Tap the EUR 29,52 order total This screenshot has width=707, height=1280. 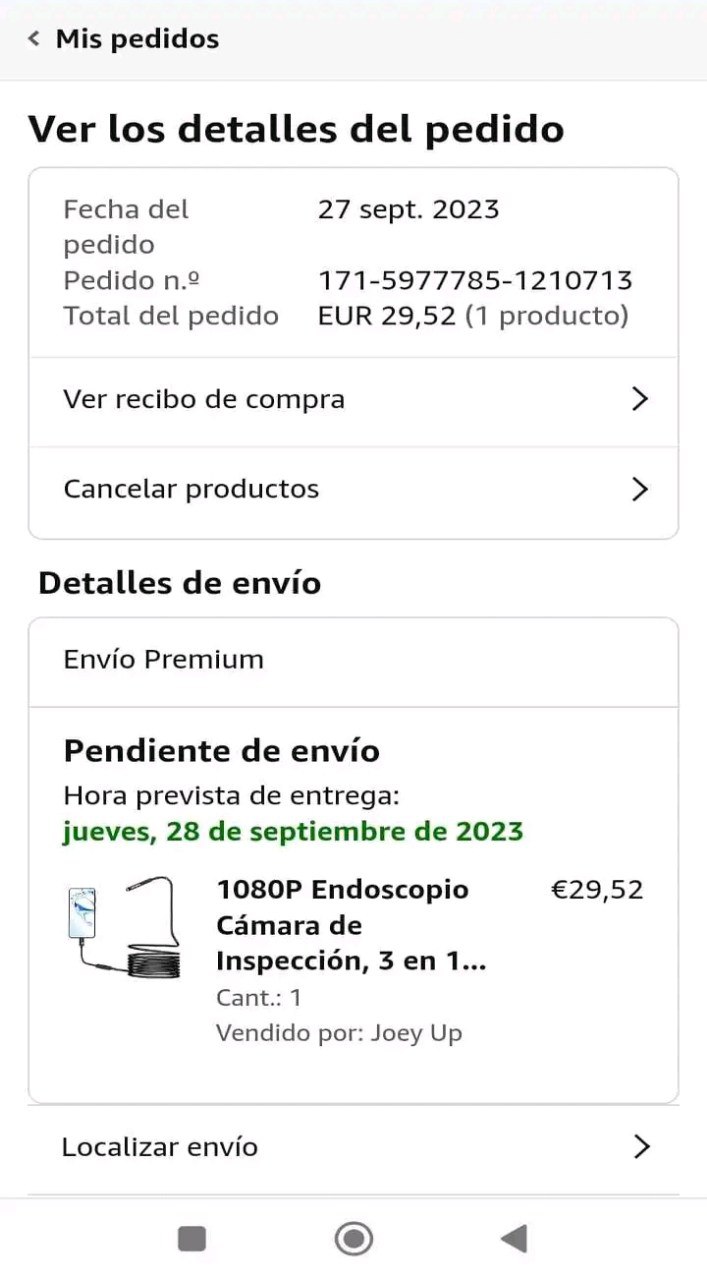coord(387,316)
